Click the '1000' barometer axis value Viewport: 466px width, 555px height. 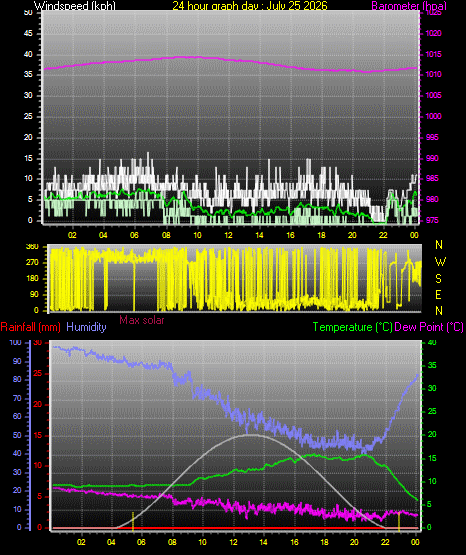click(433, 116)
